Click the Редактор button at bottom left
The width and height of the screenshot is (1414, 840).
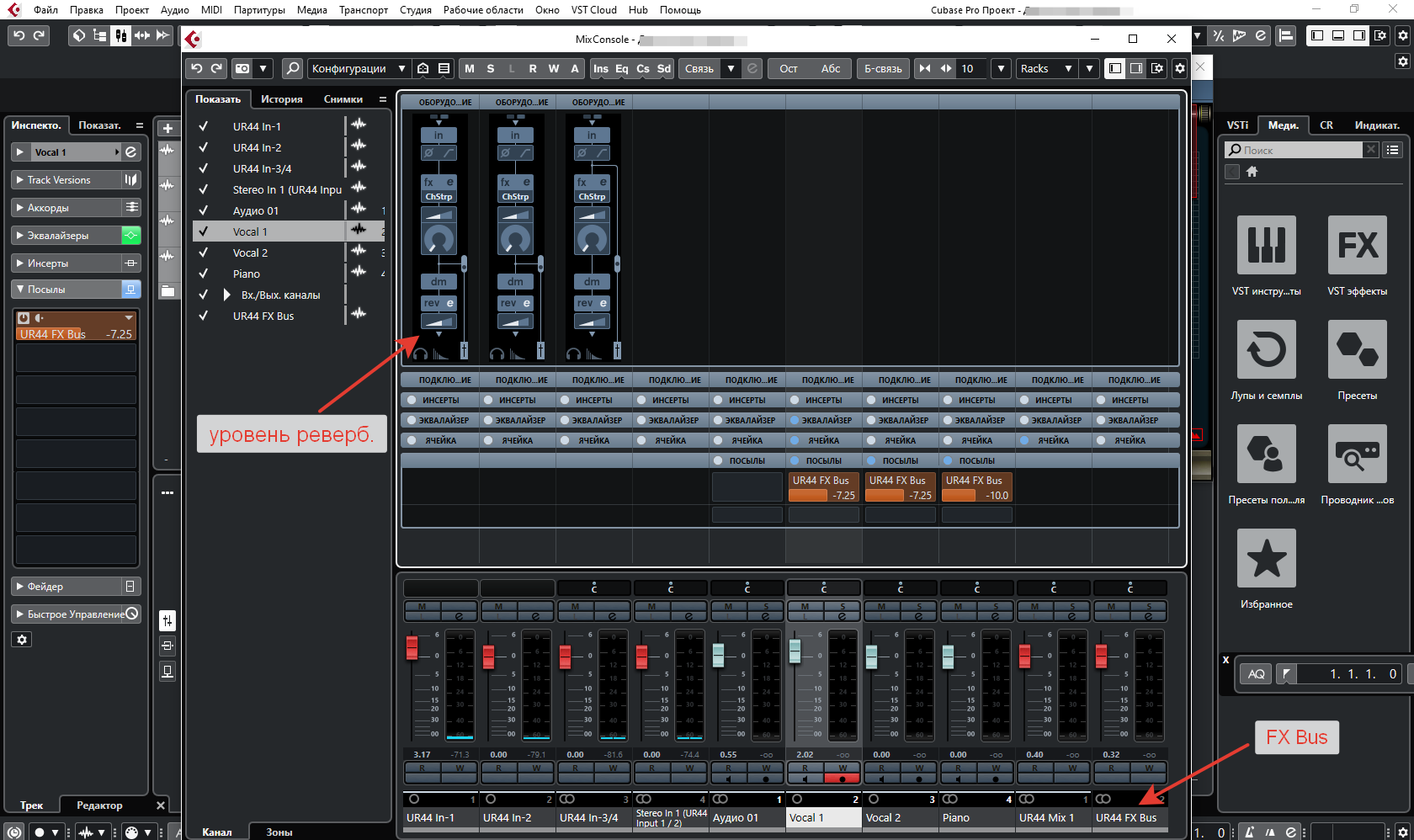click(99, 805)
